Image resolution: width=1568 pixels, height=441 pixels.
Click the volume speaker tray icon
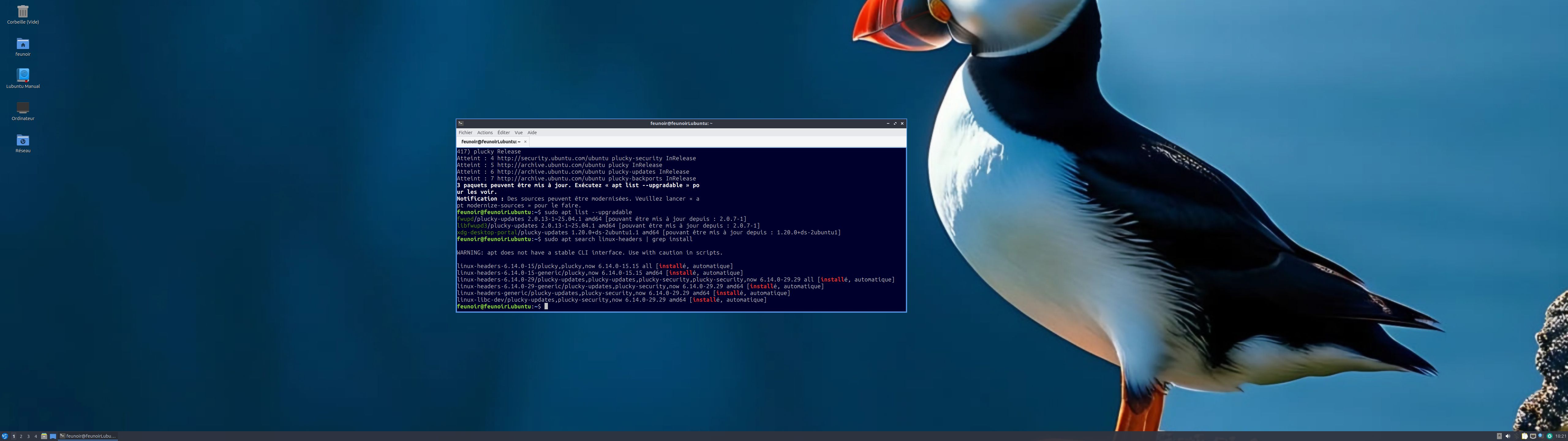1508,436
